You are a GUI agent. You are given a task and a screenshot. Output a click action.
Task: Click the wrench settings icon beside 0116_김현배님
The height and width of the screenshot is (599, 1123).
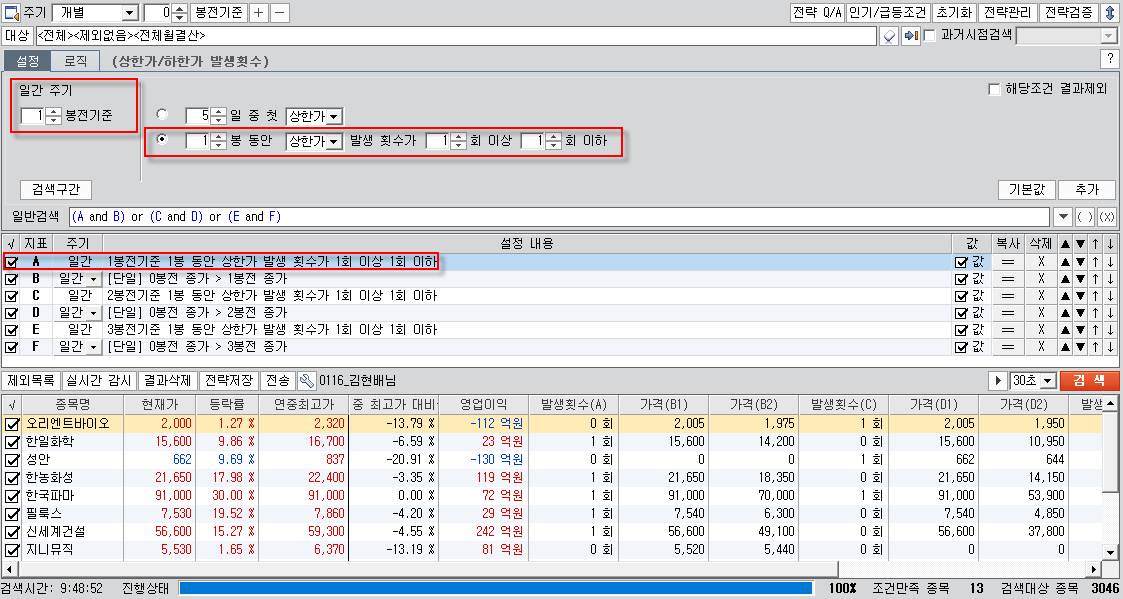point(307,380)
